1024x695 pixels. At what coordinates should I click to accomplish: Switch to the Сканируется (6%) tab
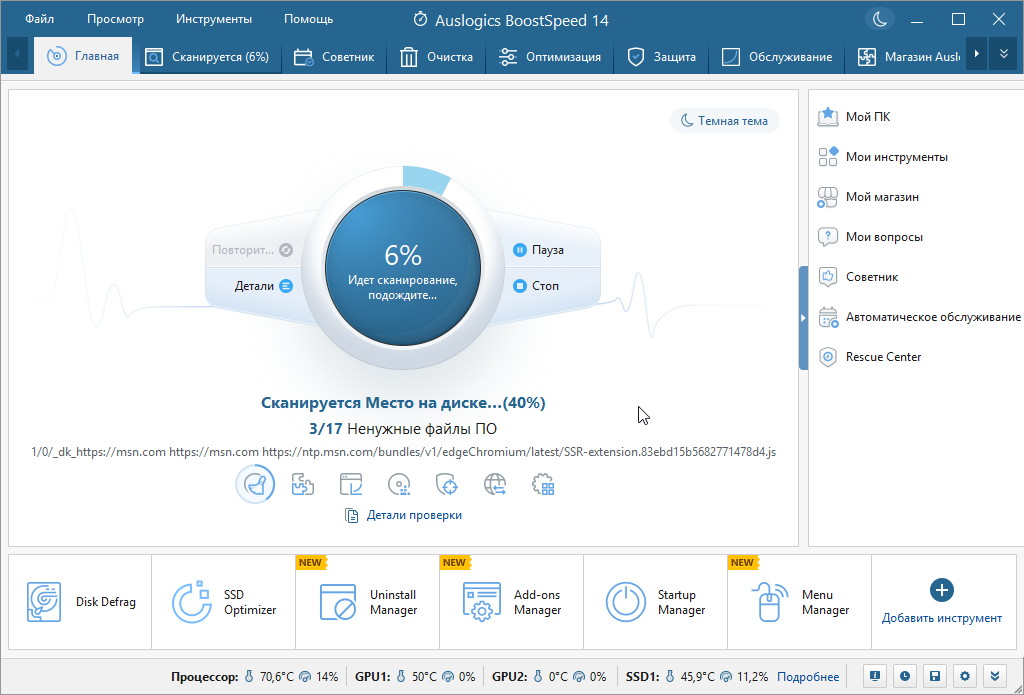(x=207, y=57)
